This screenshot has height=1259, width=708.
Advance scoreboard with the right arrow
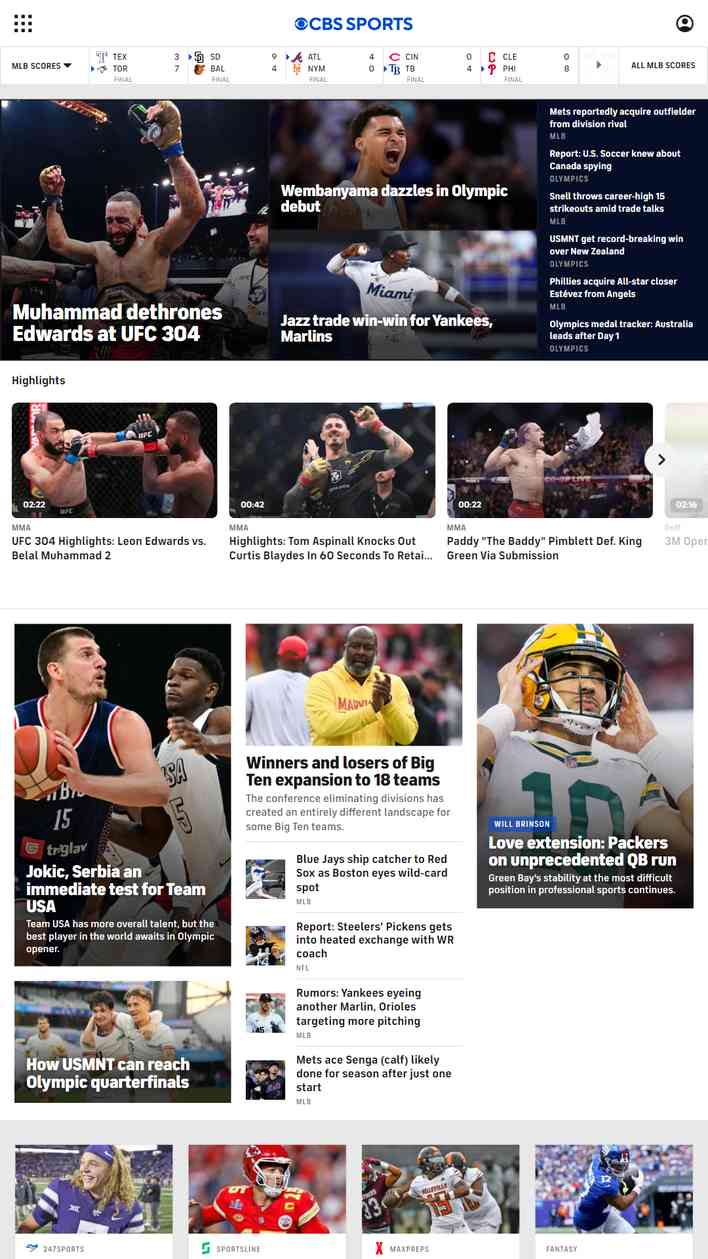coord(599,65)
